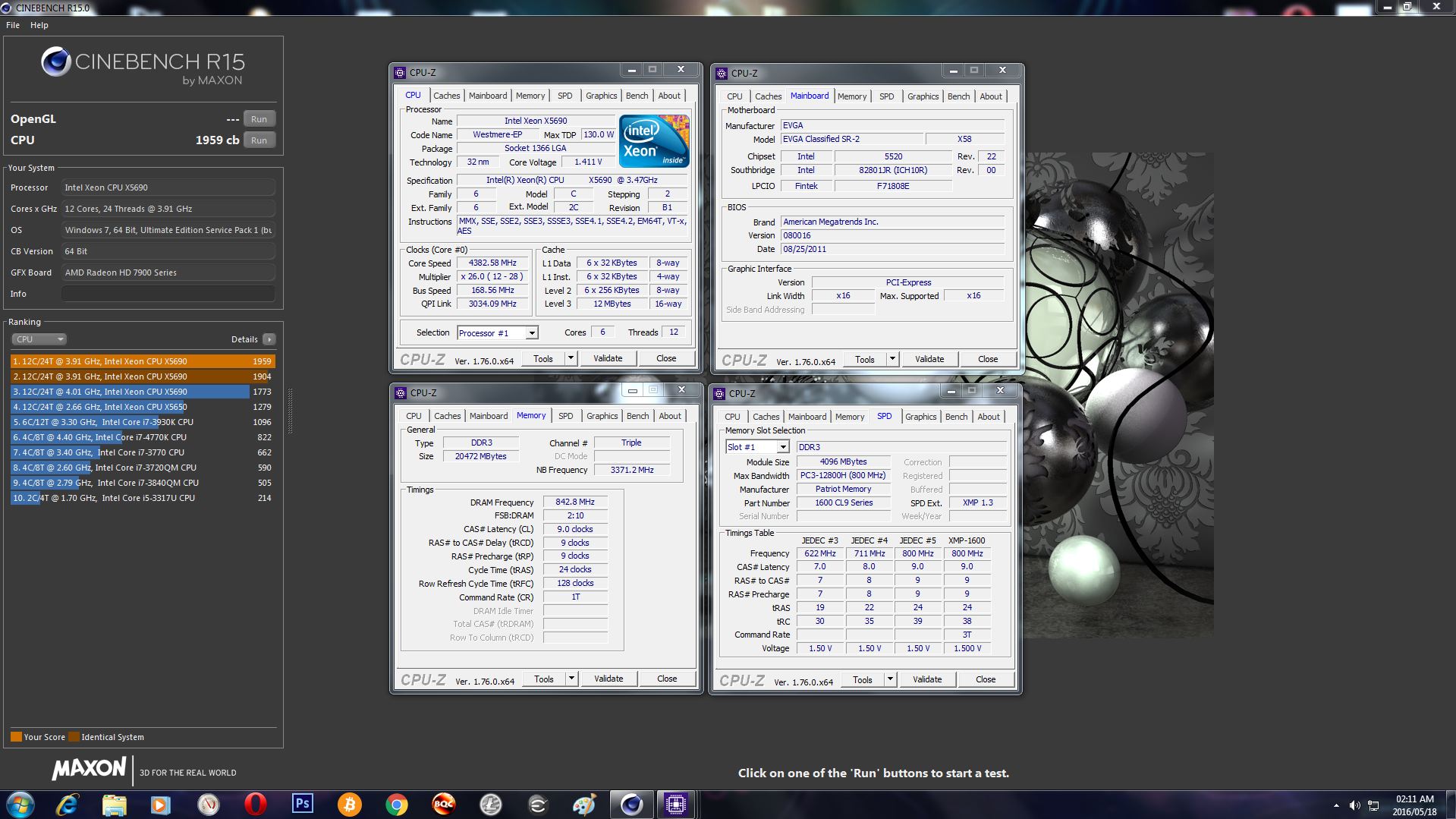Open the gauge meter app in taskbar

click(208, 805)
